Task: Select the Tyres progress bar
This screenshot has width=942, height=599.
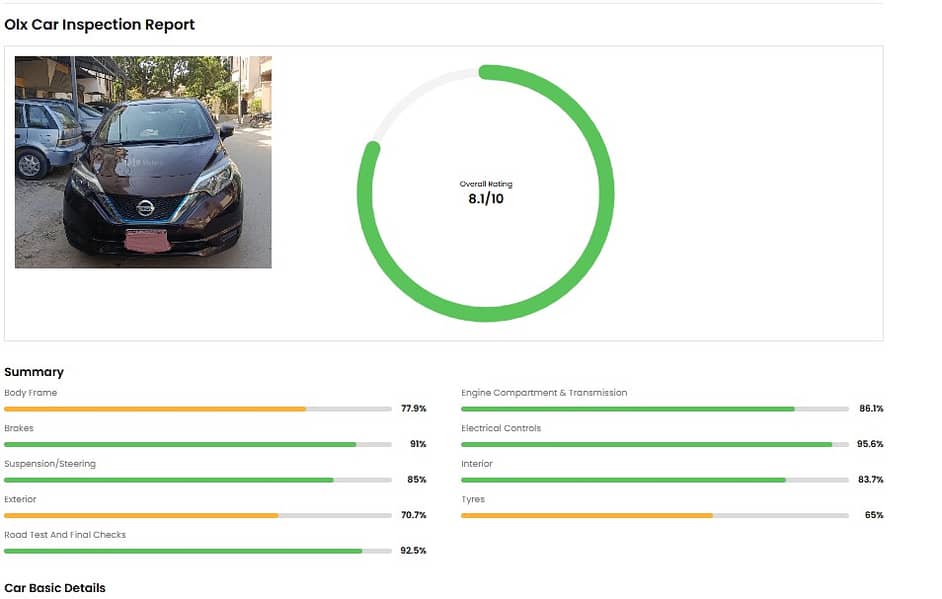Action: coord(655,515)
